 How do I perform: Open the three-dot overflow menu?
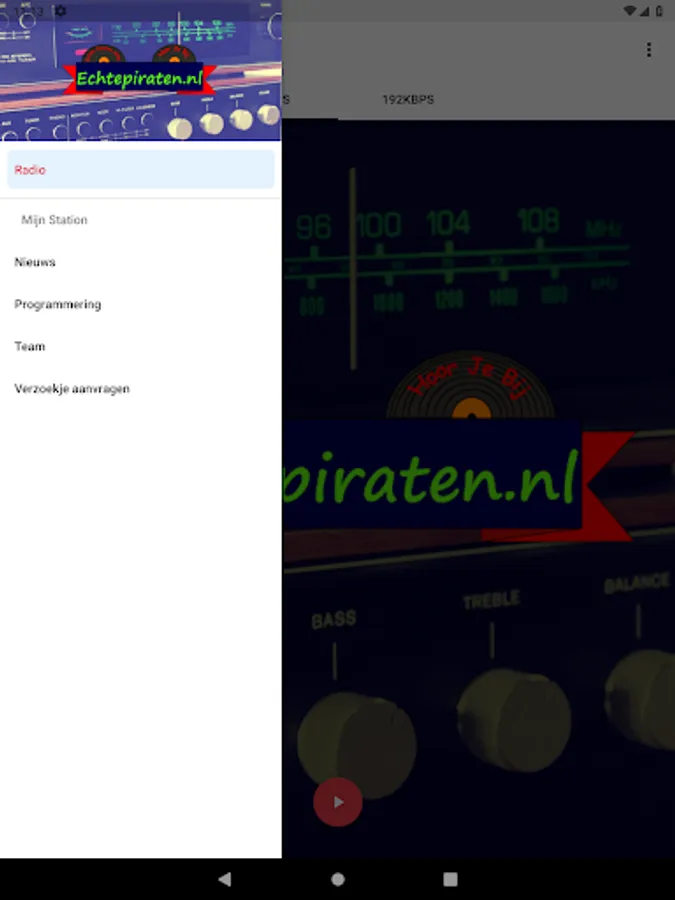649,50
